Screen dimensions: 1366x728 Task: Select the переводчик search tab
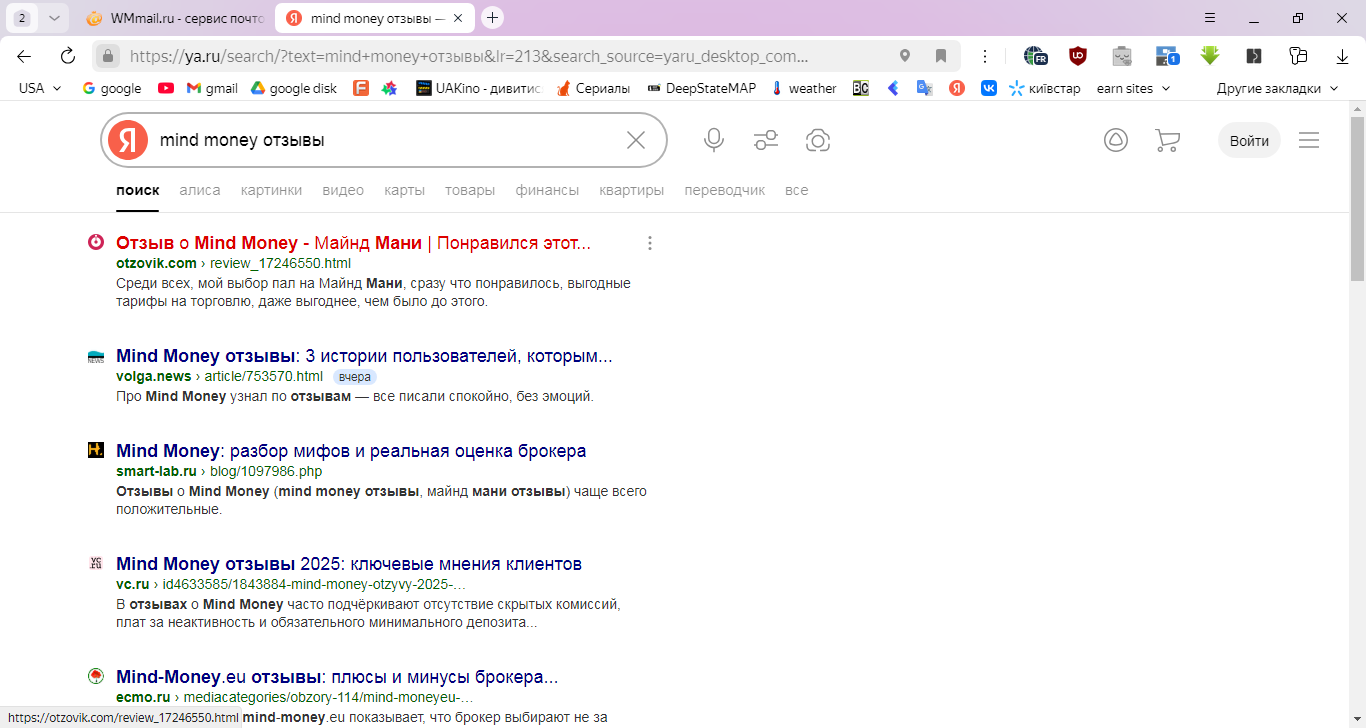pyautogui.click(x=725, y=190)
